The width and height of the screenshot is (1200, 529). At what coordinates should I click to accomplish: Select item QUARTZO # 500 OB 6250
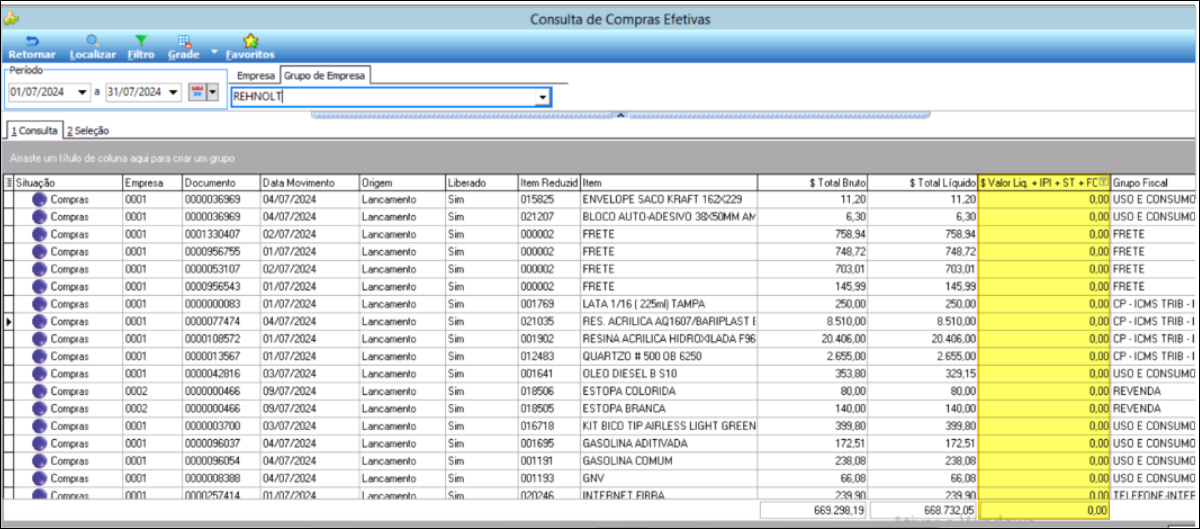pos(668,356)
